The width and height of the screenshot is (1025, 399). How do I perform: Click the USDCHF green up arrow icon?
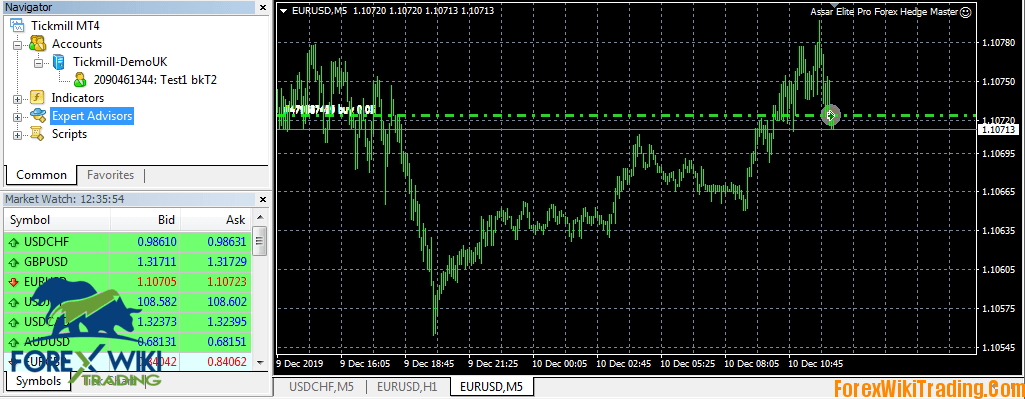pyautogui.click(x=14, y=242)
